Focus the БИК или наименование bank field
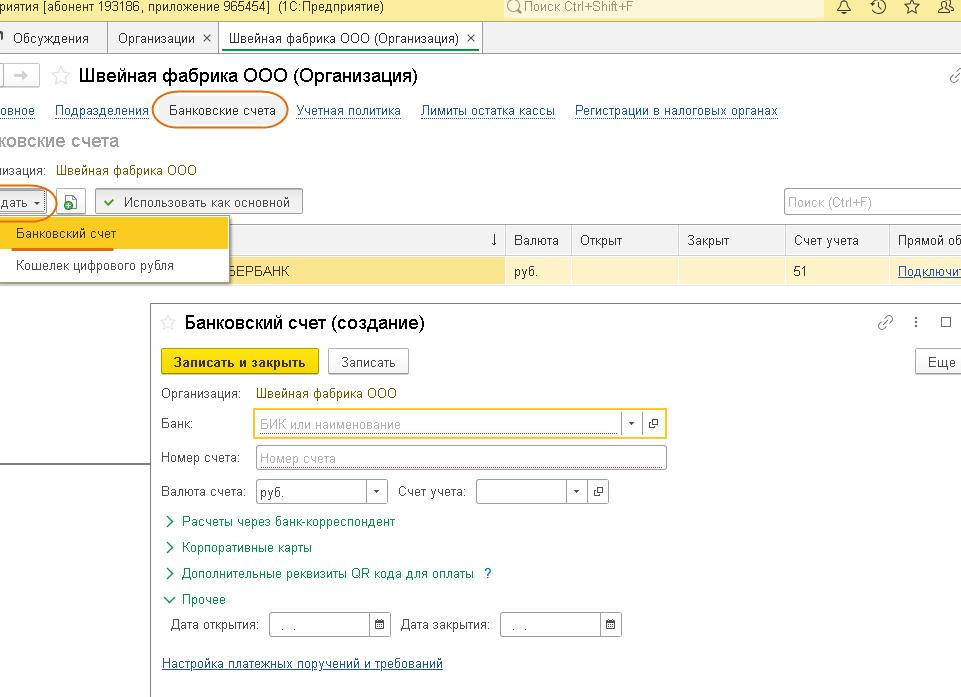This screenshot has height=697, width=961. [x=438, y=424]
